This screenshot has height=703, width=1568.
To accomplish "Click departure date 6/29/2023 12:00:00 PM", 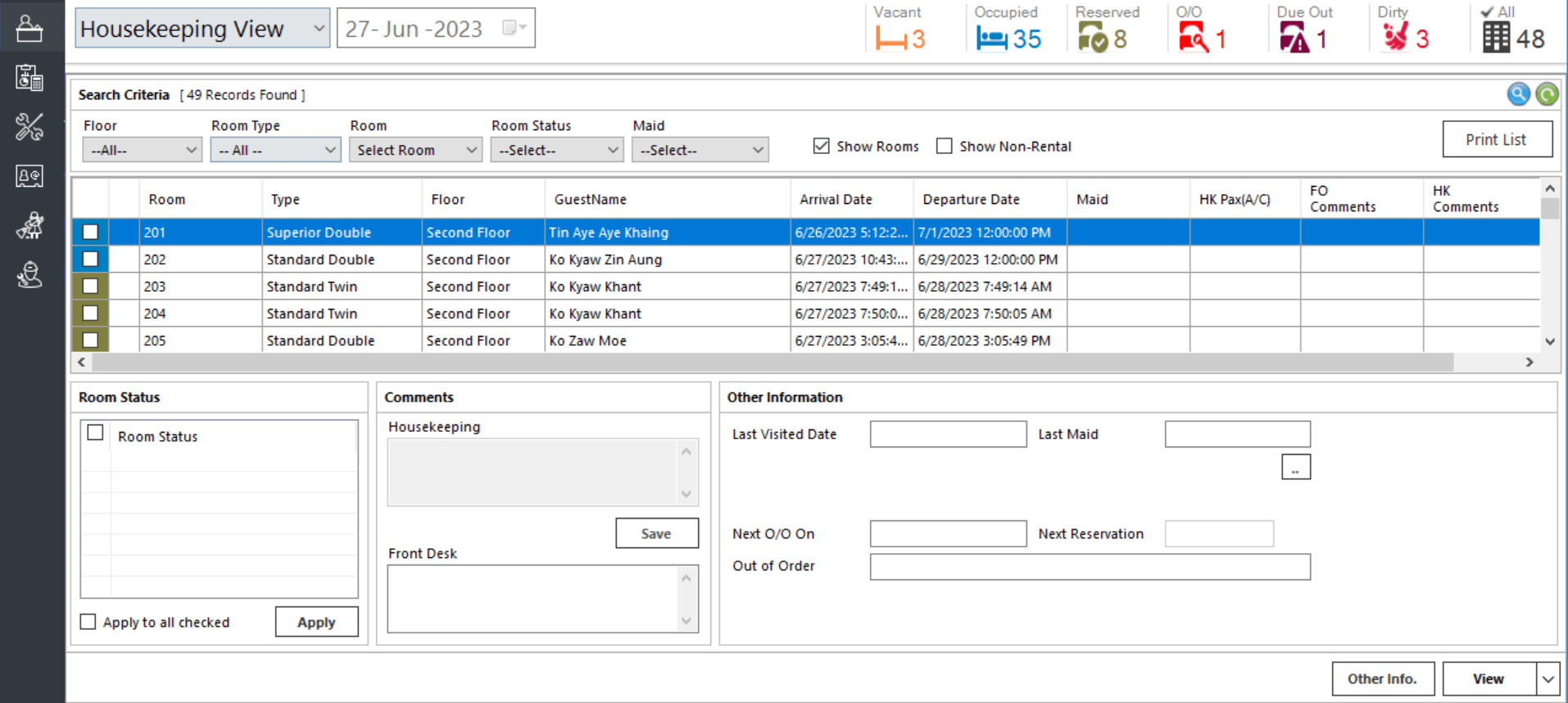I will coord(990,259).
